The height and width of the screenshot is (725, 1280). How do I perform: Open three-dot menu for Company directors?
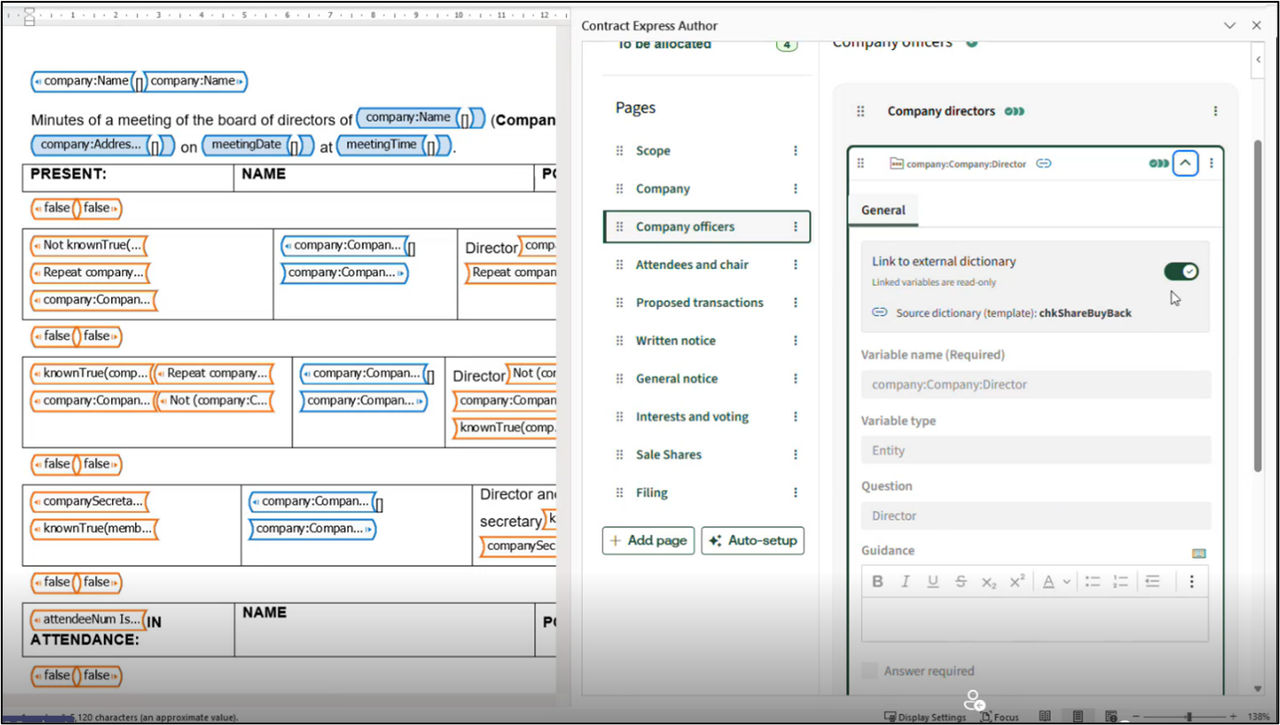coord(1215,111)
